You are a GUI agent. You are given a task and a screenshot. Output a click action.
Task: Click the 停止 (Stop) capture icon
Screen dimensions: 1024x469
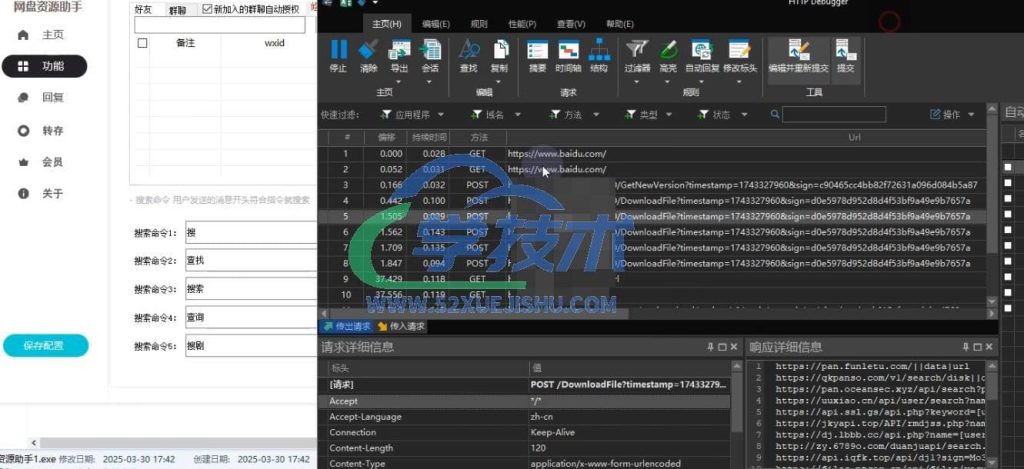(x=338, y=54)
